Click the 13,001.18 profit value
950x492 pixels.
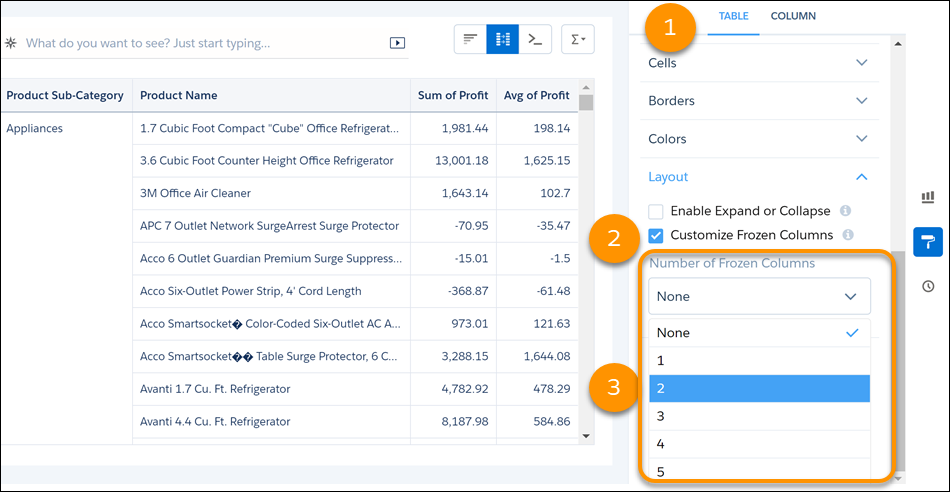(462, 161)
